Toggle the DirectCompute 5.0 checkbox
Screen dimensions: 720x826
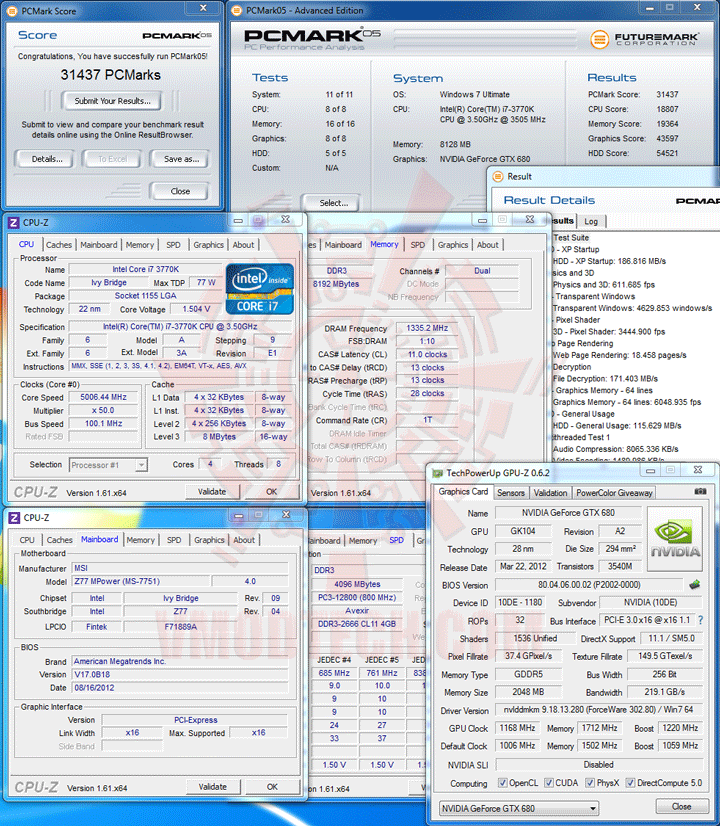click(630, 783)
